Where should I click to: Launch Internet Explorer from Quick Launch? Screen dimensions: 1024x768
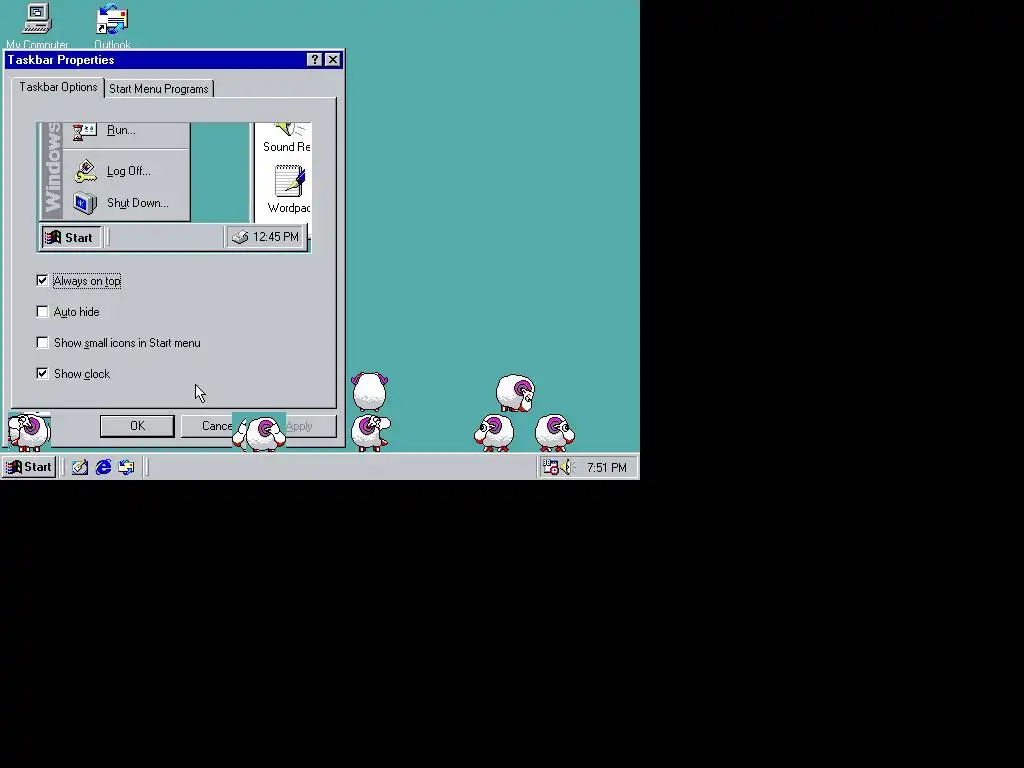[x=103, y=467]
